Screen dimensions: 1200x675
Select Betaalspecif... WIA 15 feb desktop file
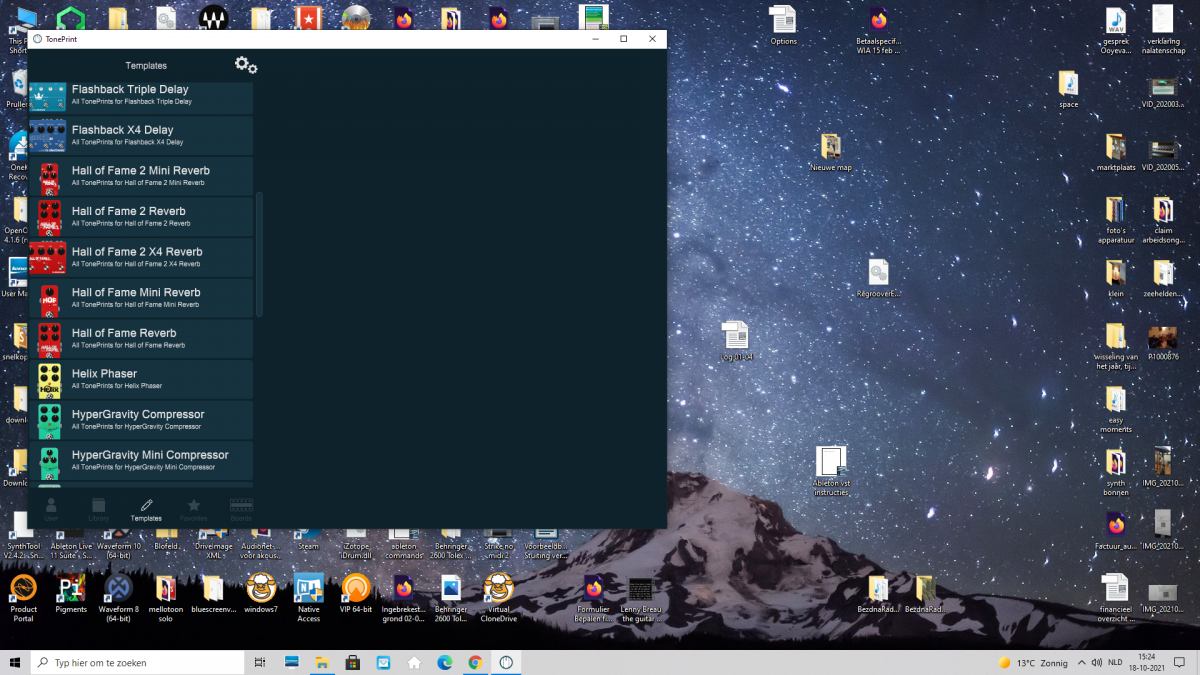(x=878, y=30)
